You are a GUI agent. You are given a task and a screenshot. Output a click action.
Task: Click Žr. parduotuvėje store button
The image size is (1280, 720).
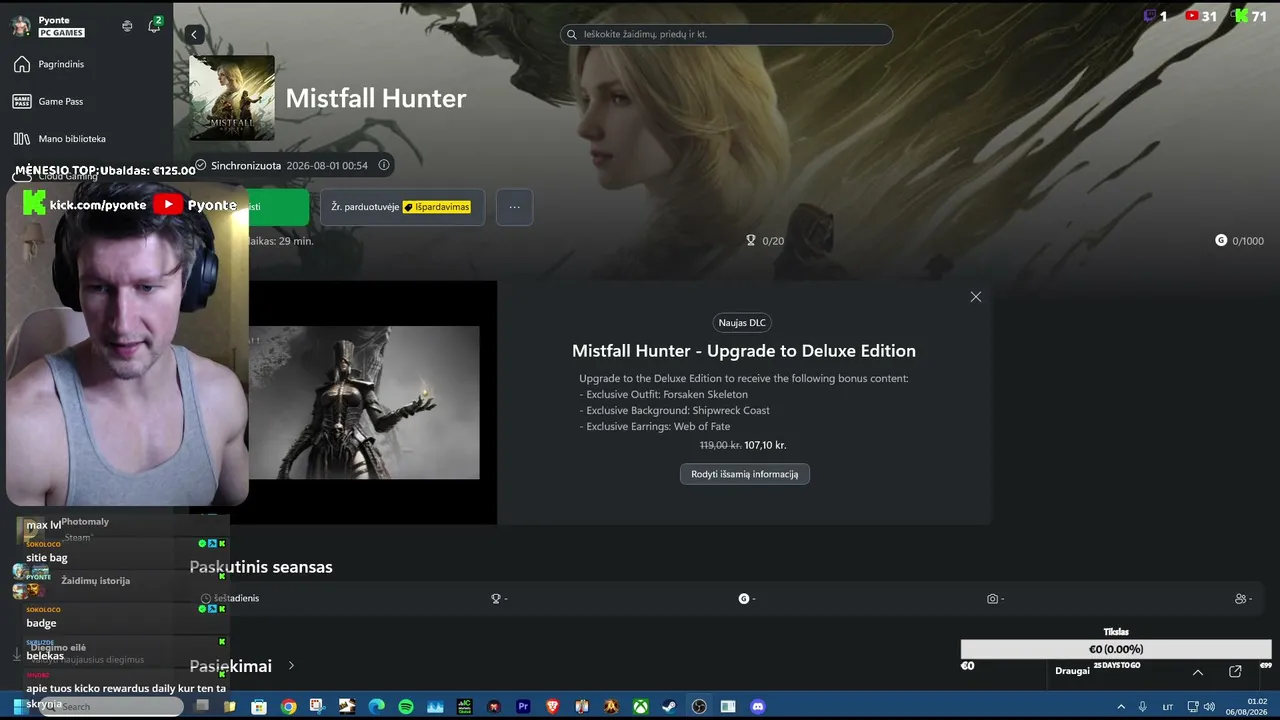click(402, 207)
